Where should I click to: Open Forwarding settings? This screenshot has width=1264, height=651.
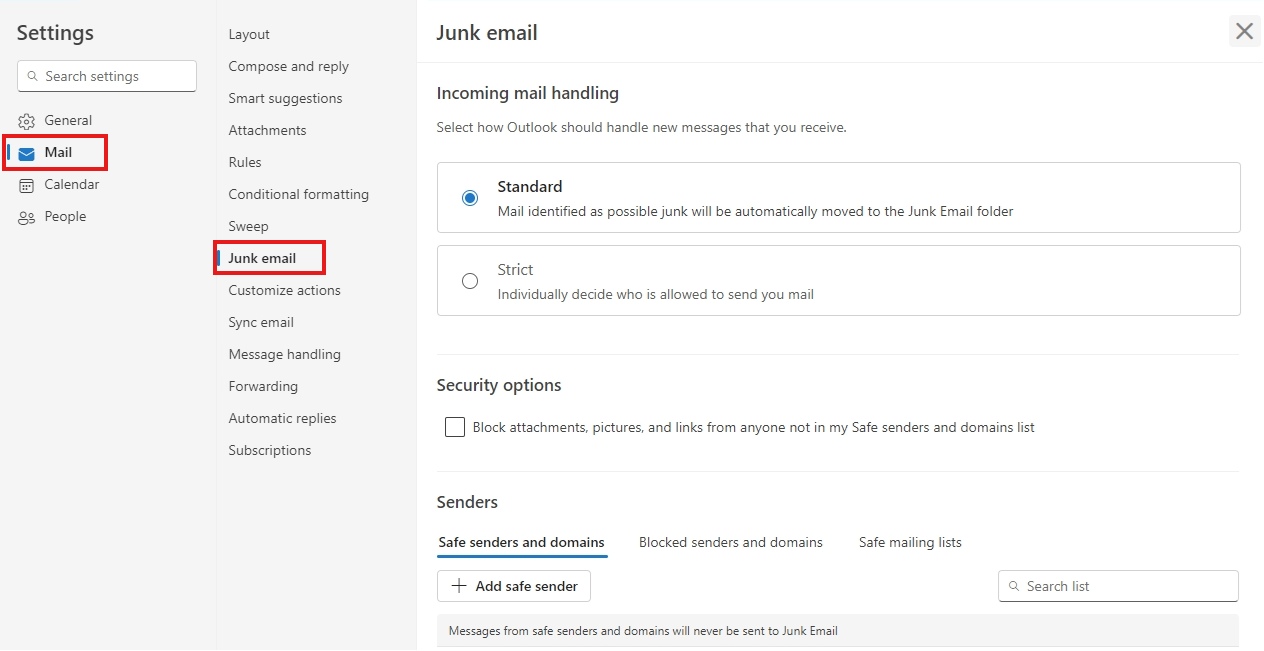pyautogui.click(x=263, y=386)
